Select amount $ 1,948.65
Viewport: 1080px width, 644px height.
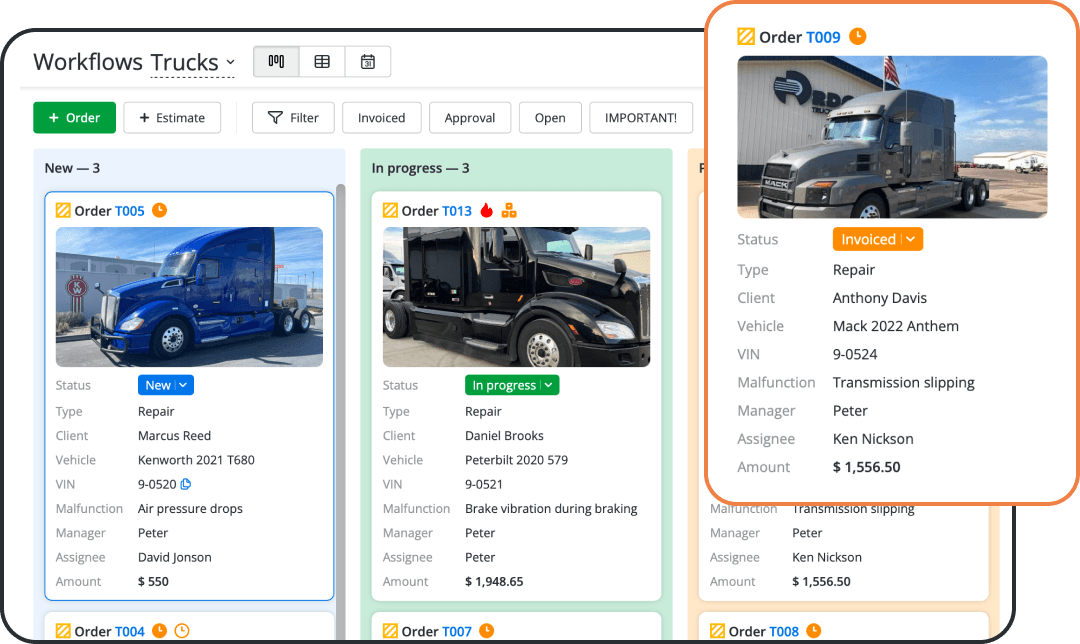click(x=494, y=581)
